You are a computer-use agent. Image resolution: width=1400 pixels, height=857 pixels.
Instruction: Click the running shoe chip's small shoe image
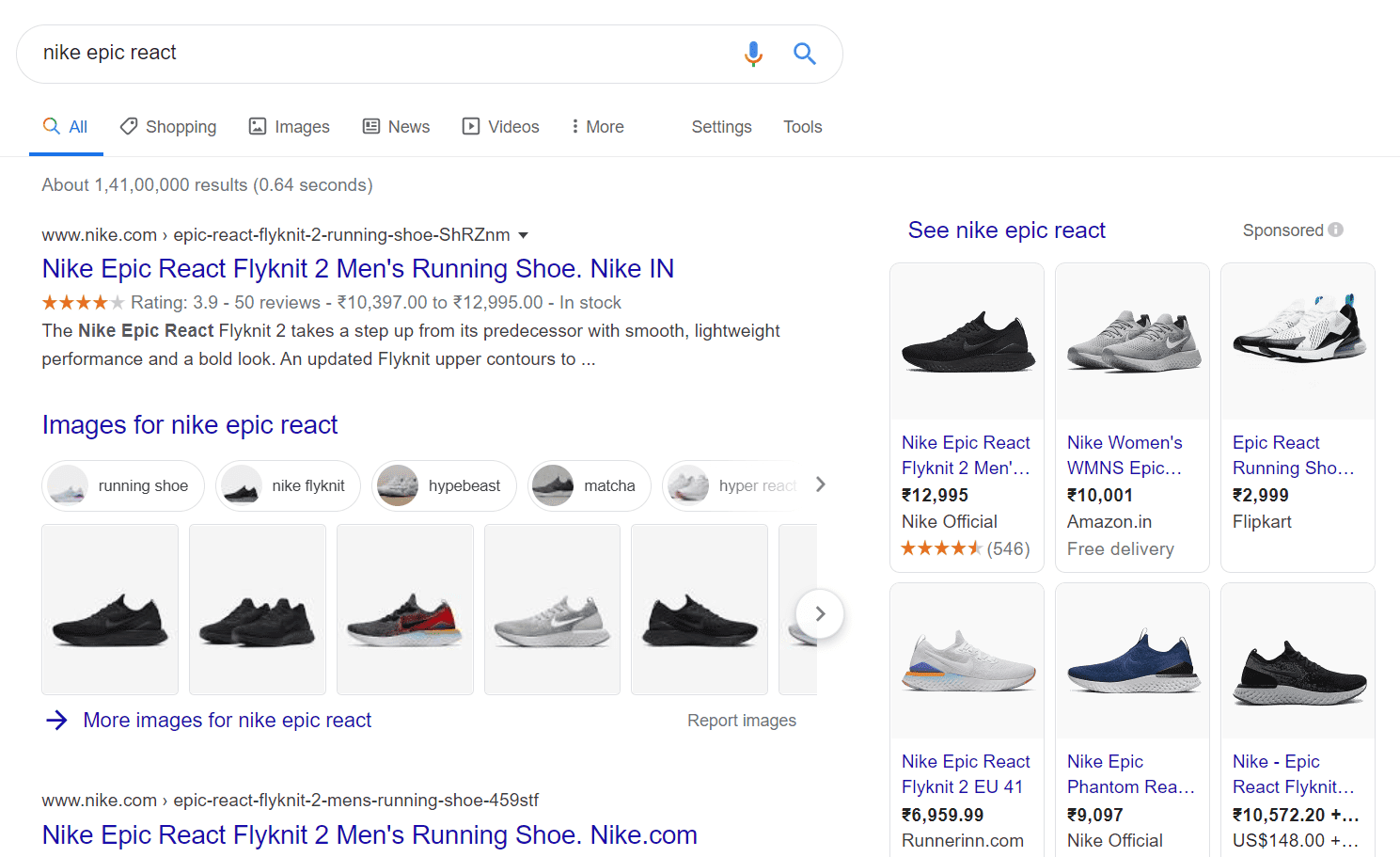(68, 485)
